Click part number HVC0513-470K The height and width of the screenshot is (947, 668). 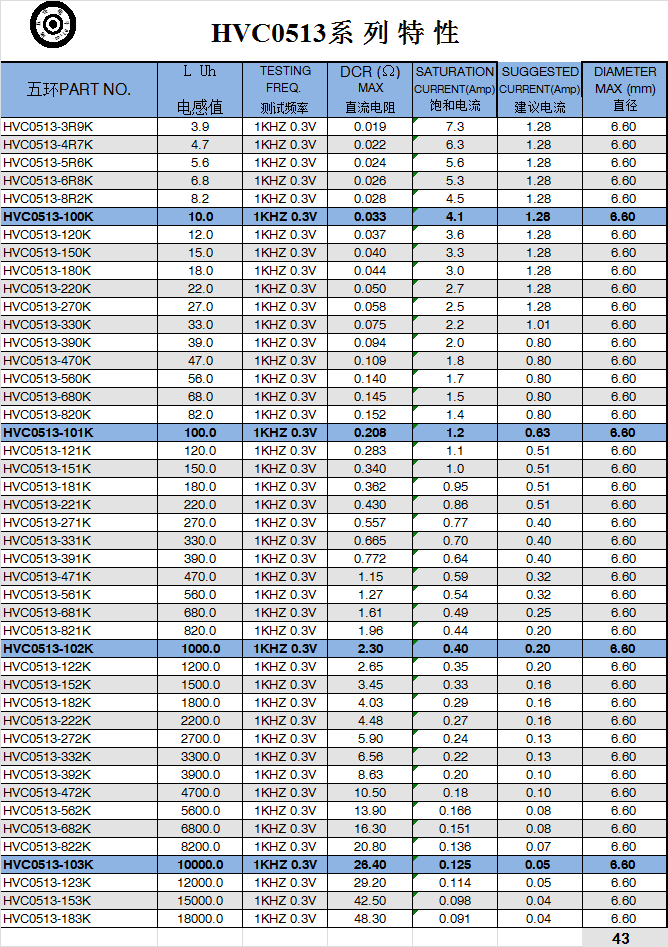click(x=47, y=361)
